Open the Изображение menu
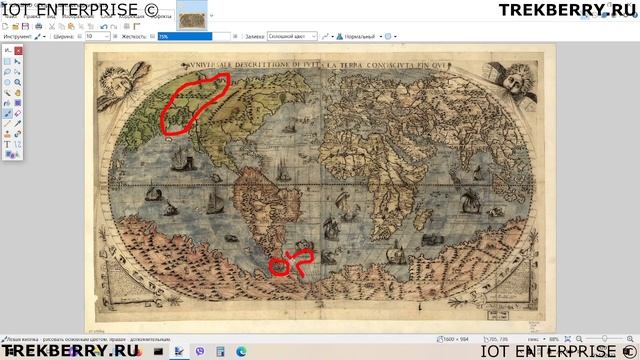The width and height of the screenshot is (640, 360). 78,16
